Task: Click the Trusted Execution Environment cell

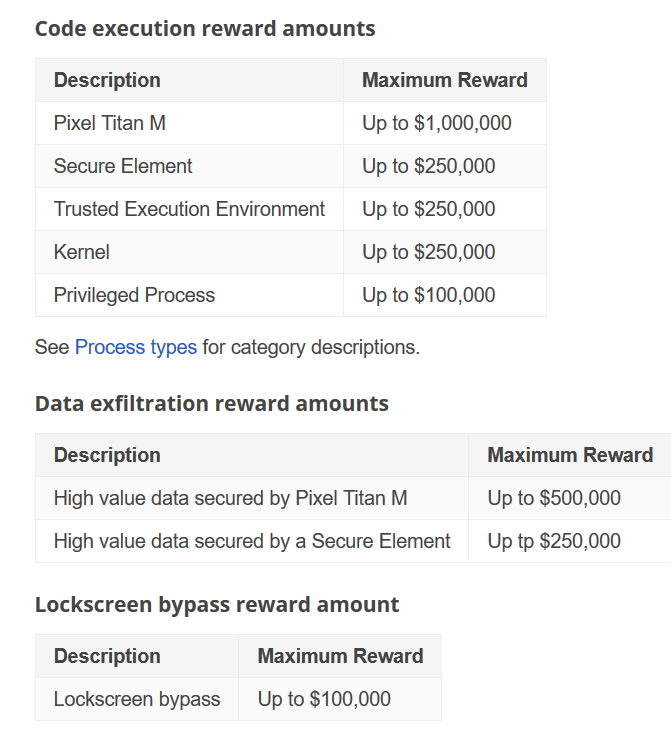Action: 189,209
